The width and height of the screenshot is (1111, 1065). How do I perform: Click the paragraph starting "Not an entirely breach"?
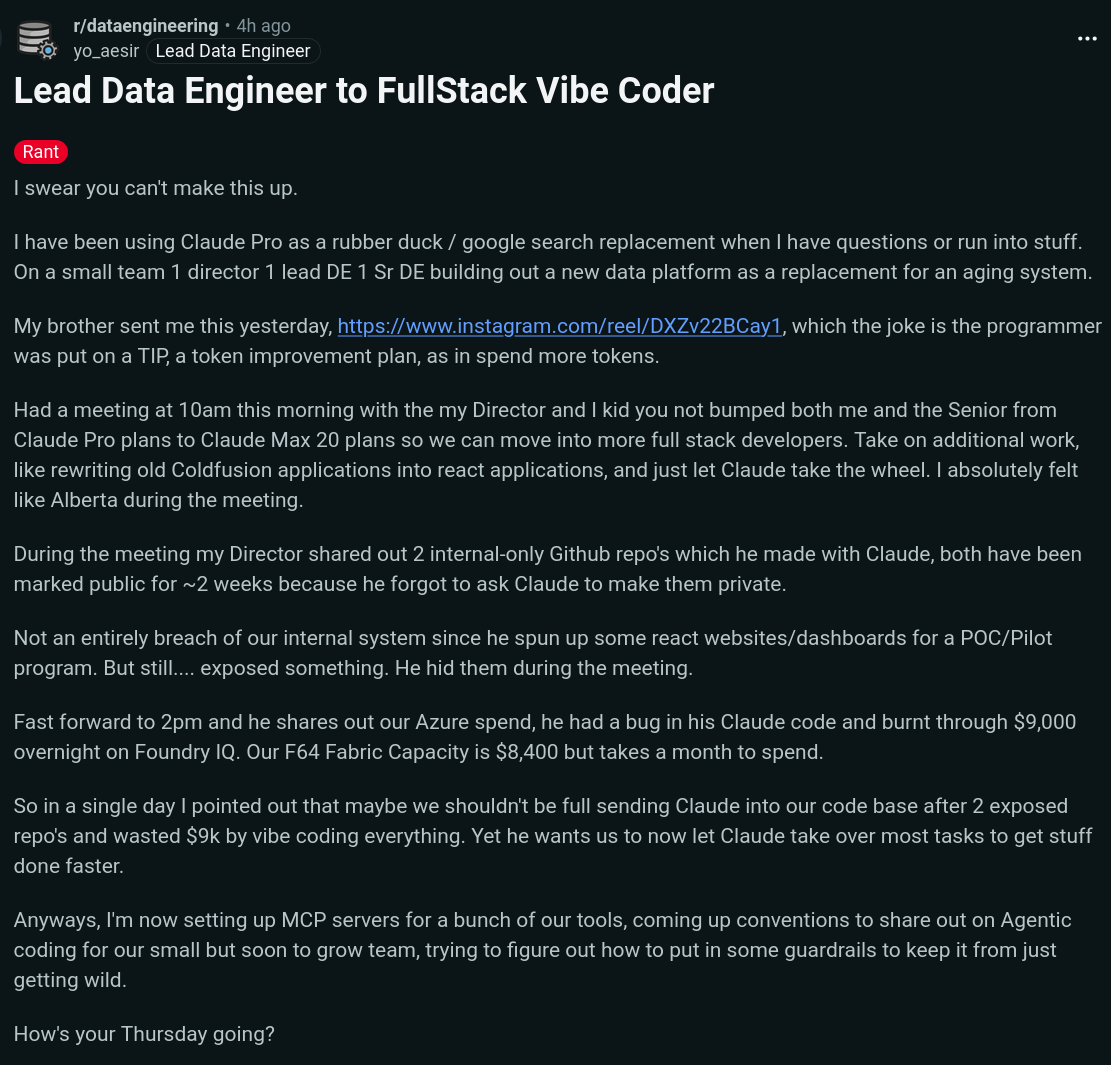tap(532, 652)
